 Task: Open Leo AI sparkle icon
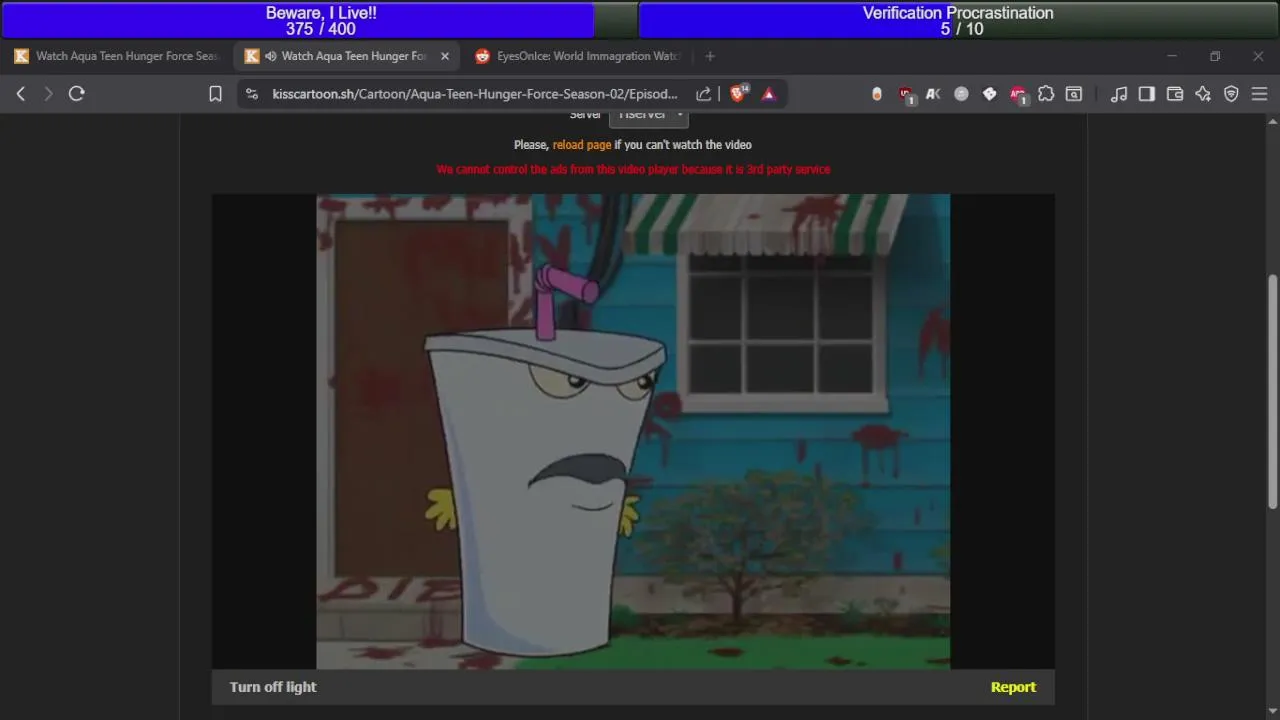click(1203, 94)
